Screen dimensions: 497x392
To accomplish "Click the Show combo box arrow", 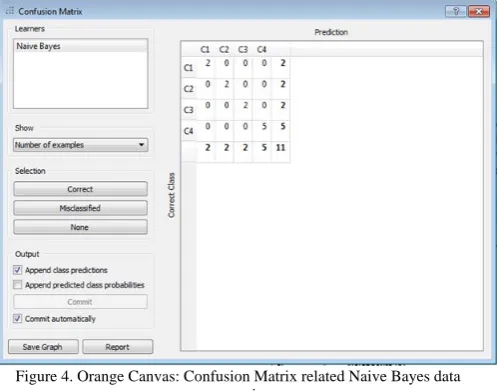I will [141, 145].
